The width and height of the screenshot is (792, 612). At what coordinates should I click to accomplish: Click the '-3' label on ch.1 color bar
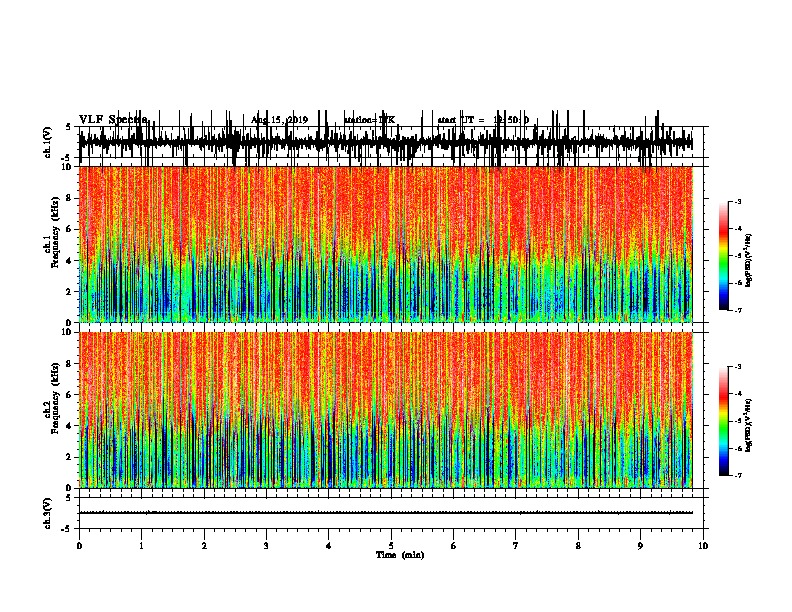737,202
